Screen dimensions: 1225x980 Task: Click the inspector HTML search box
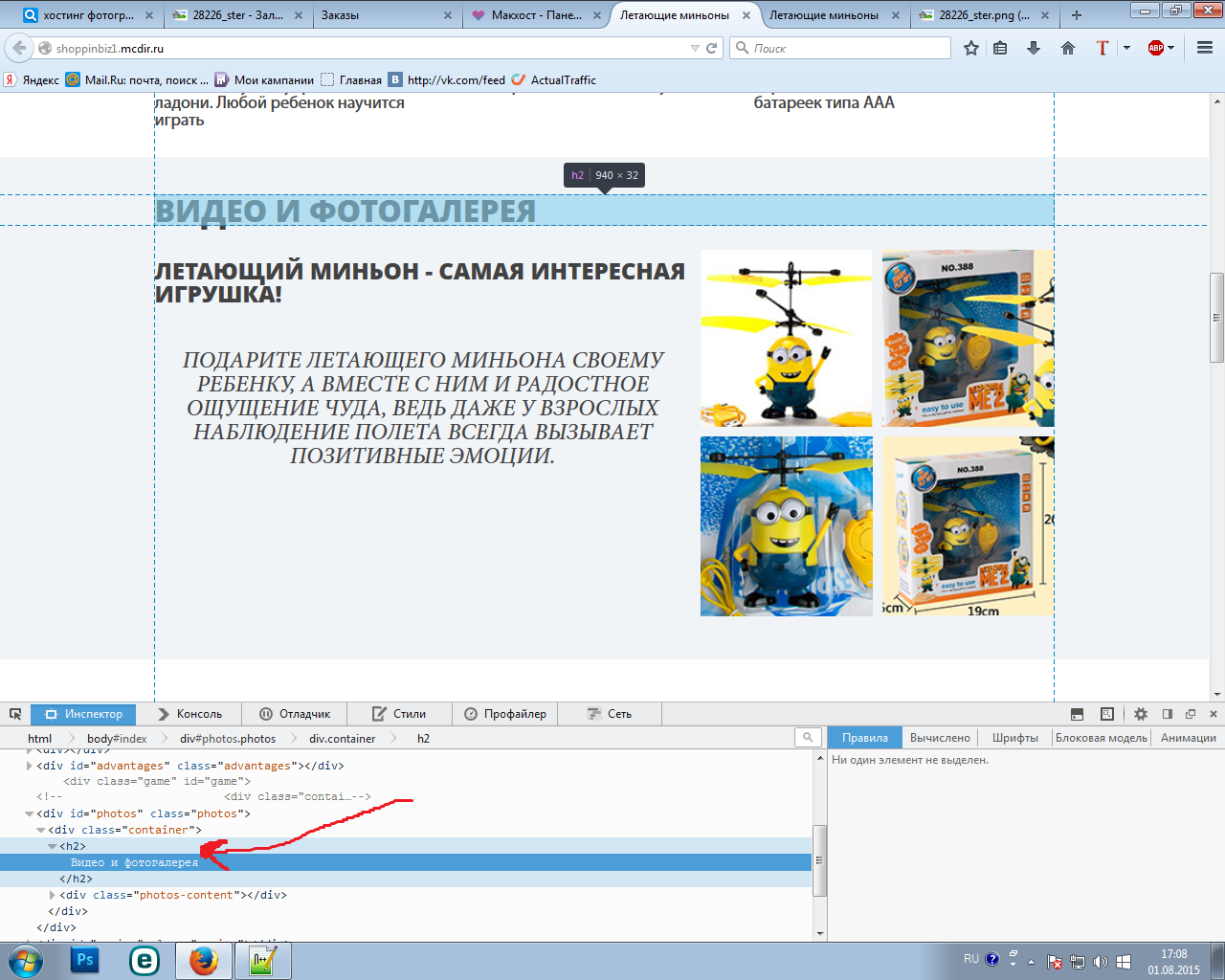(808, 737)
